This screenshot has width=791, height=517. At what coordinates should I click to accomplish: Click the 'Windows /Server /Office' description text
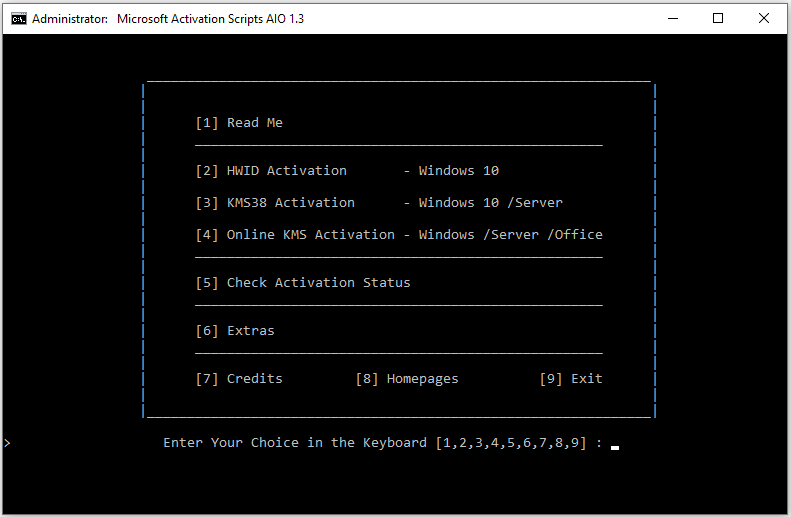(511, 235)
